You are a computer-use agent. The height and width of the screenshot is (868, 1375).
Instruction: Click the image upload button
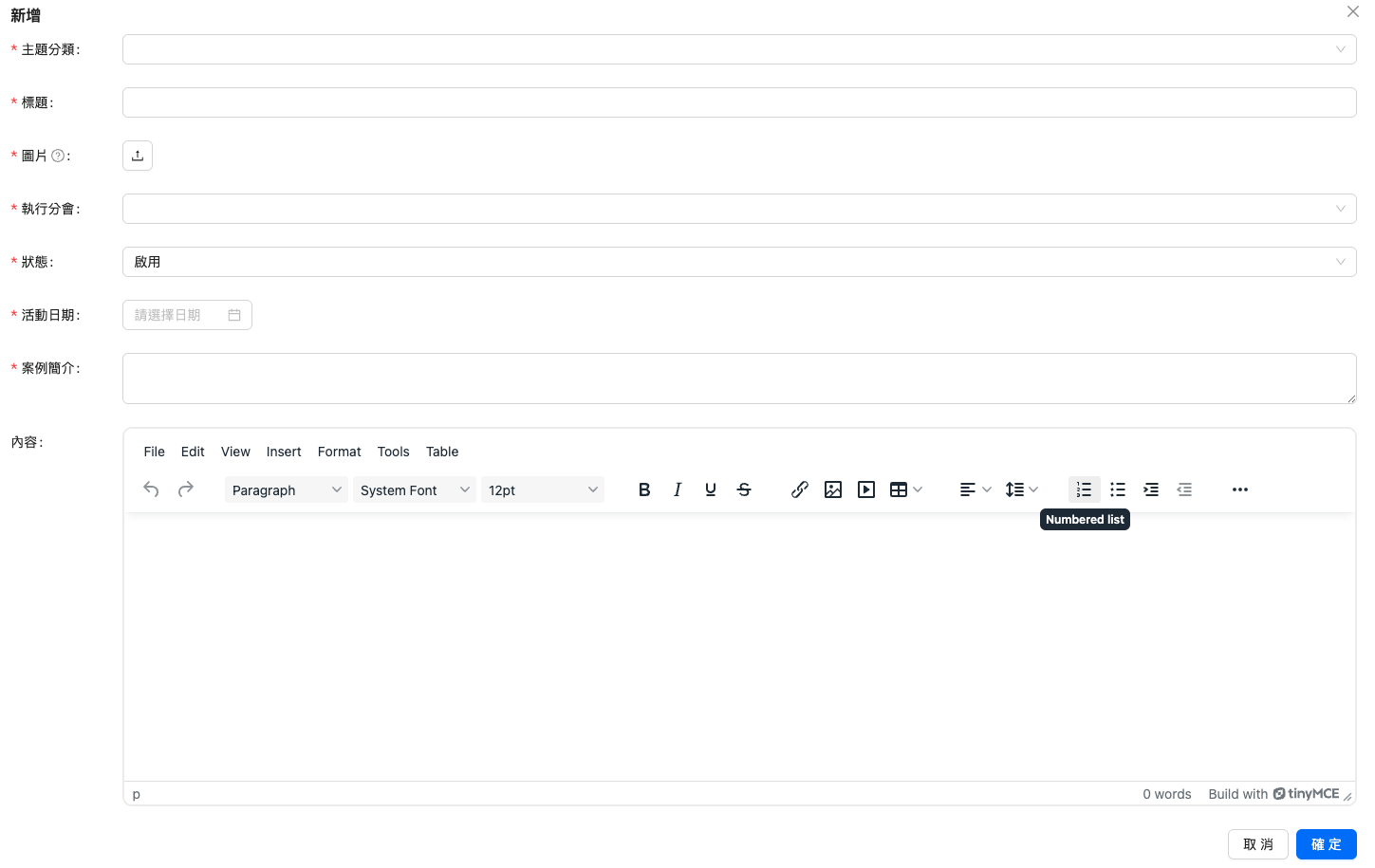tap(138, 156)
